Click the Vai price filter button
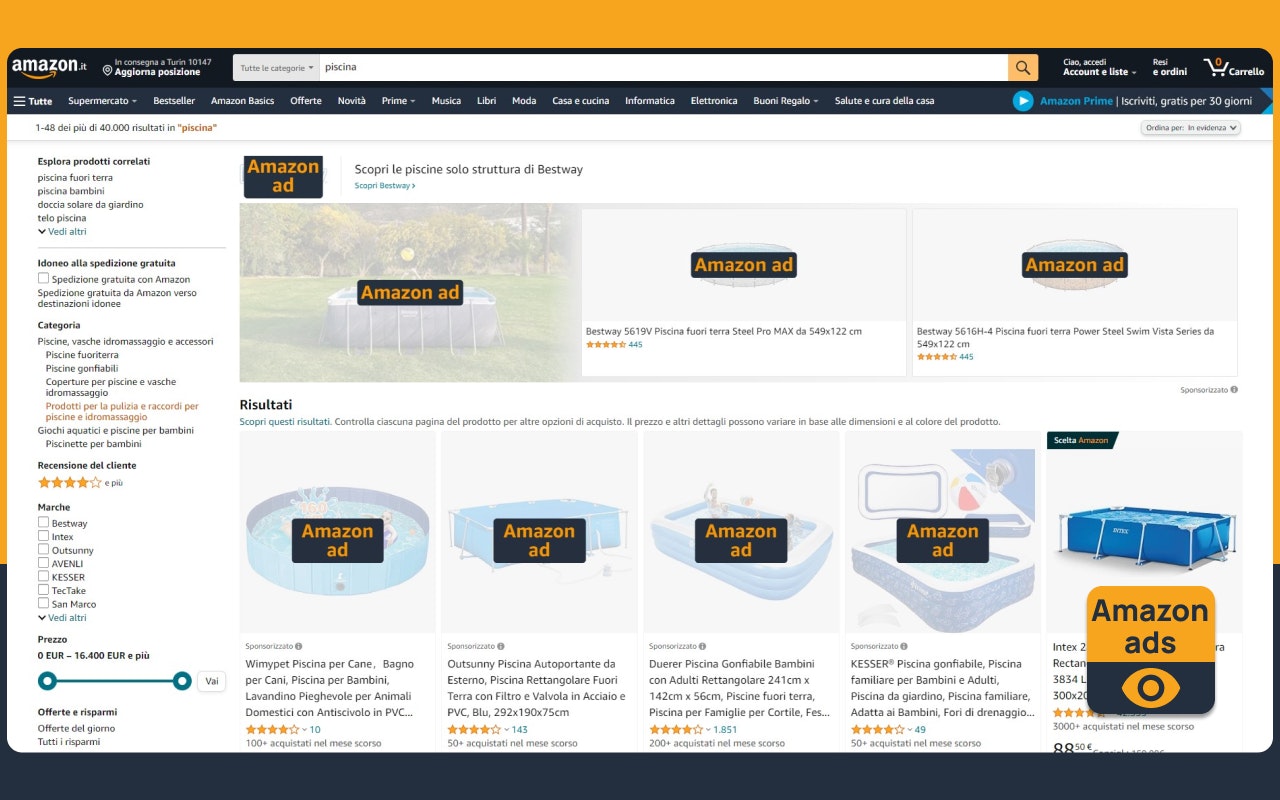The height and width of the screenshot is (800, 1280). point(211,681)
